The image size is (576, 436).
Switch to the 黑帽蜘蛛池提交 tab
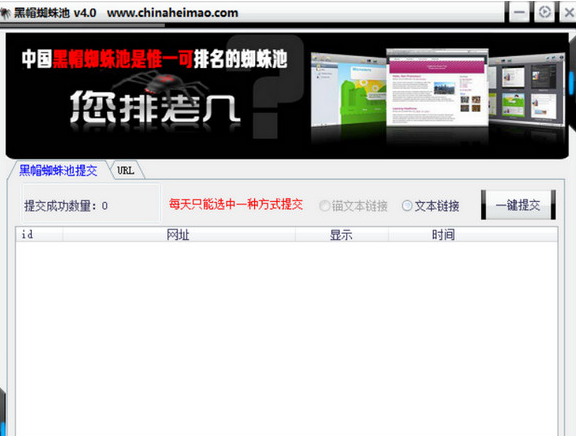click(x=58, y=170)
